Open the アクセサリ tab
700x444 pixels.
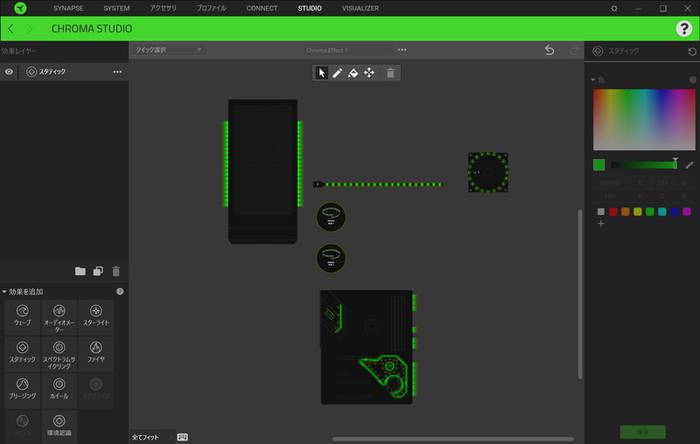pos(163,8)
